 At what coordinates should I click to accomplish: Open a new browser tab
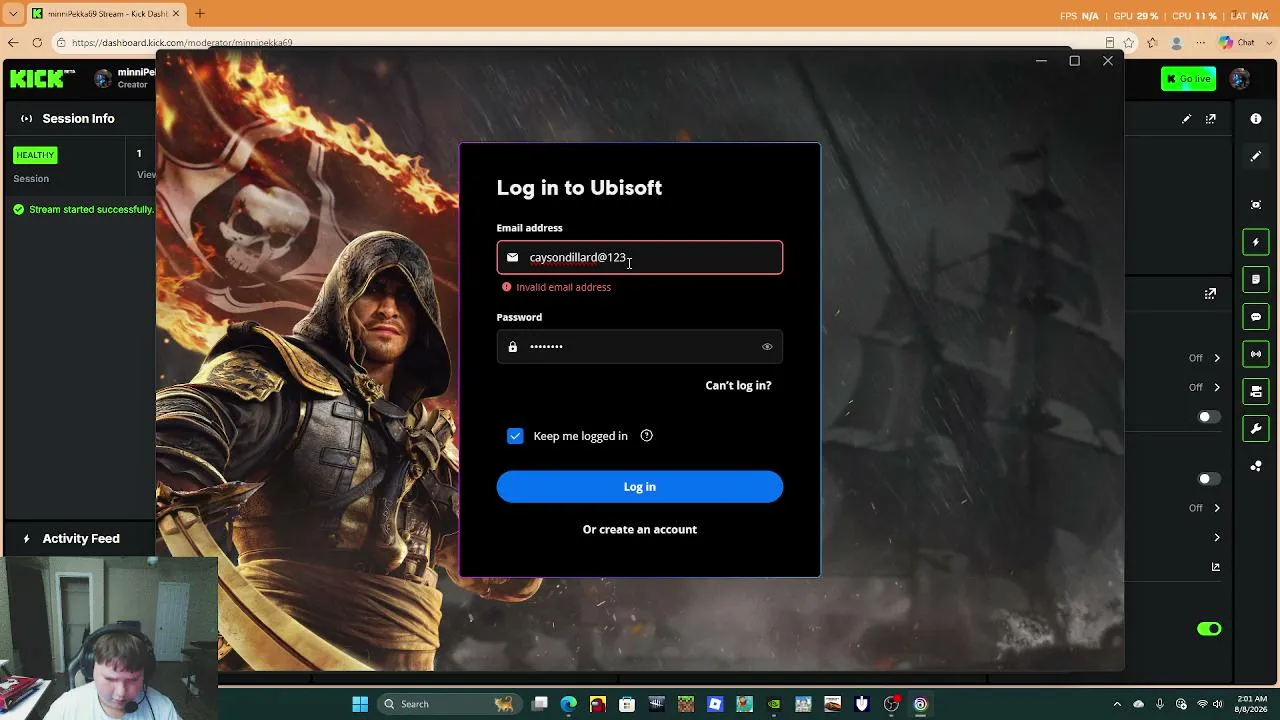point(200,14)
